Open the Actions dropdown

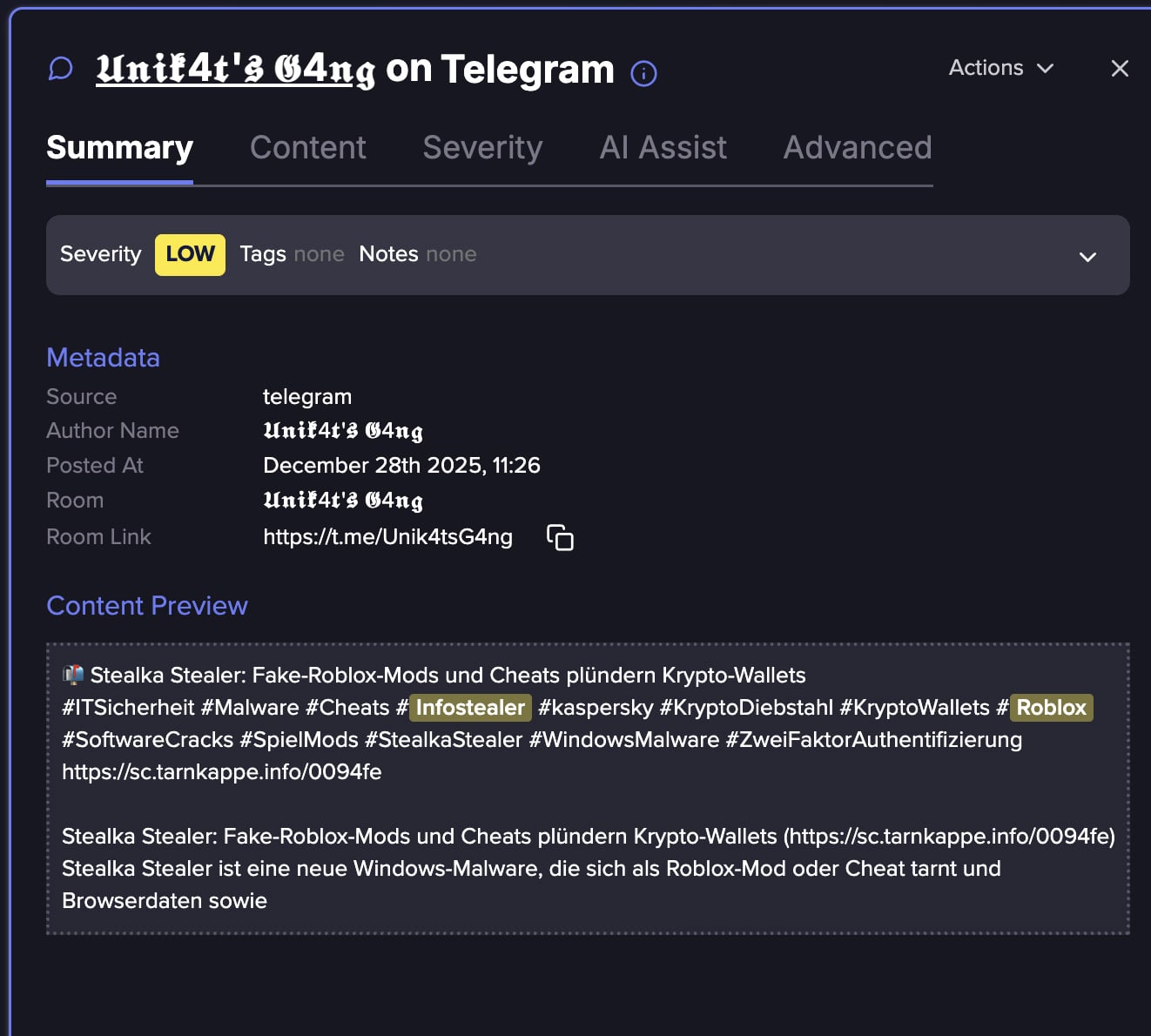pos(1000,68)
